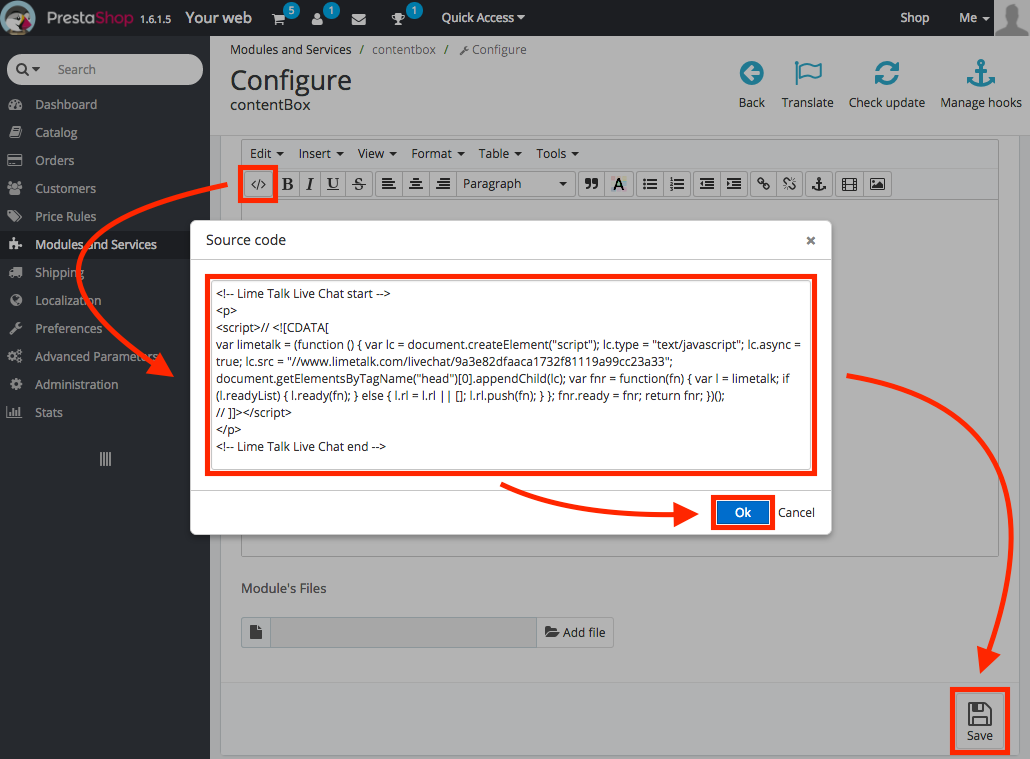The image size is (1030, 759).
Task: Insert video using the film icon
Action: [x=849, y=184]
